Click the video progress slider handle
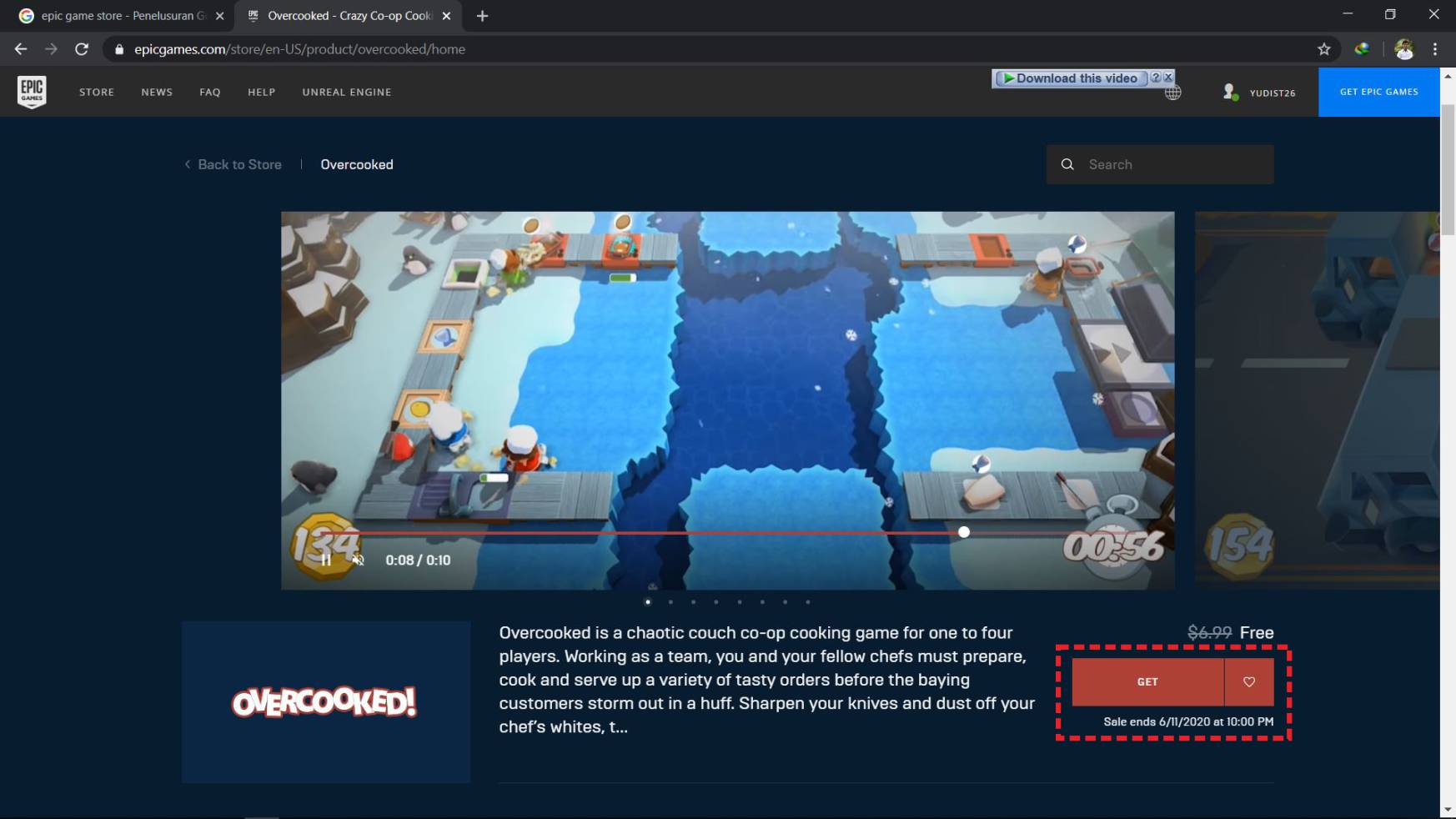The height and width of the screenshot is (819, 1456). point(964,532)
